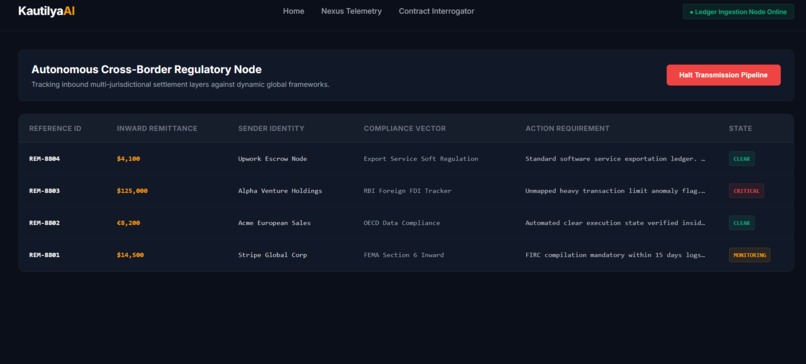Select reference REM-8804
Image resolution: width=806 pixels, height=364 pixels.
click(44, 159)
